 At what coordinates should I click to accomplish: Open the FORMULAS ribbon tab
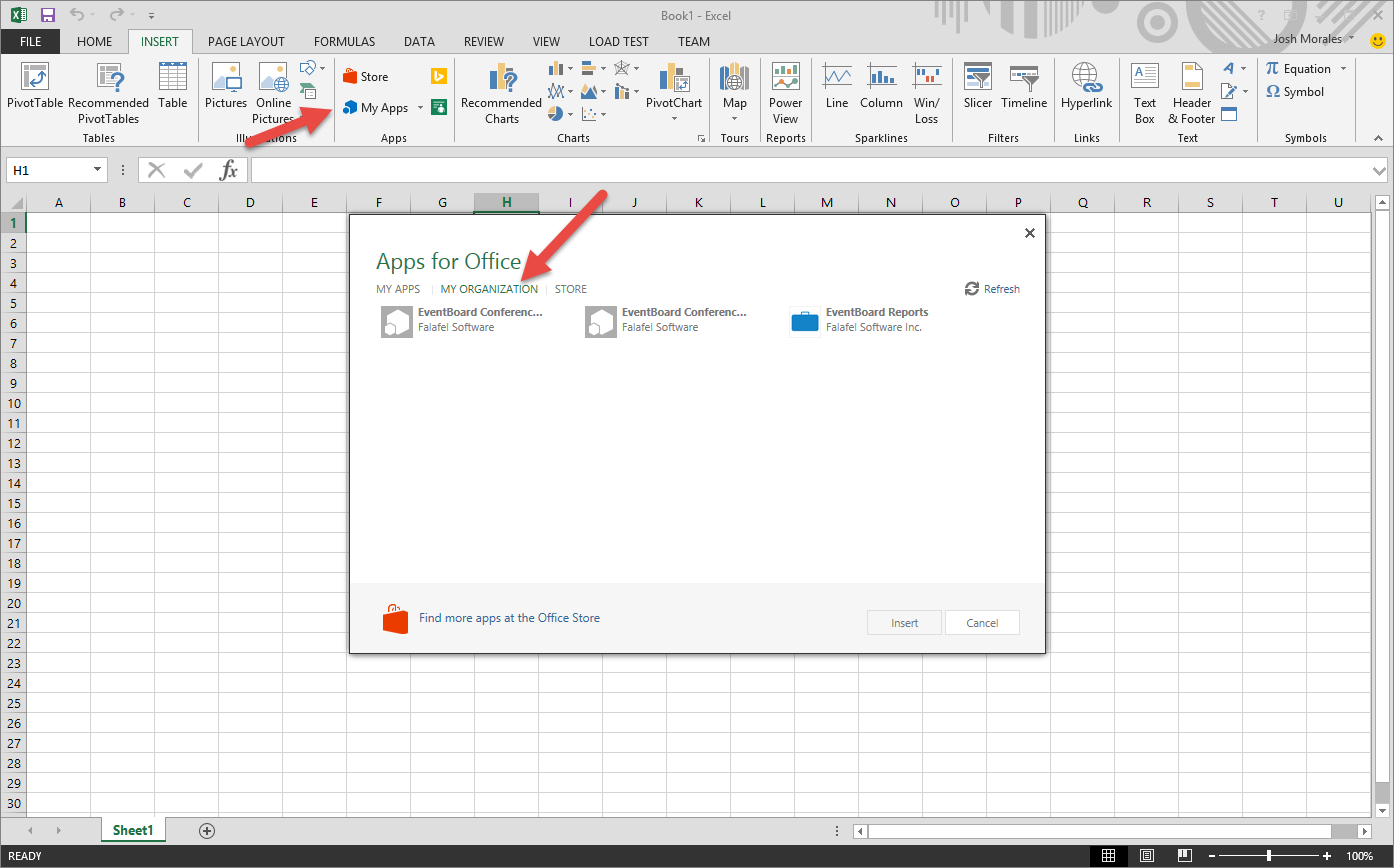(x=344, y=41)
